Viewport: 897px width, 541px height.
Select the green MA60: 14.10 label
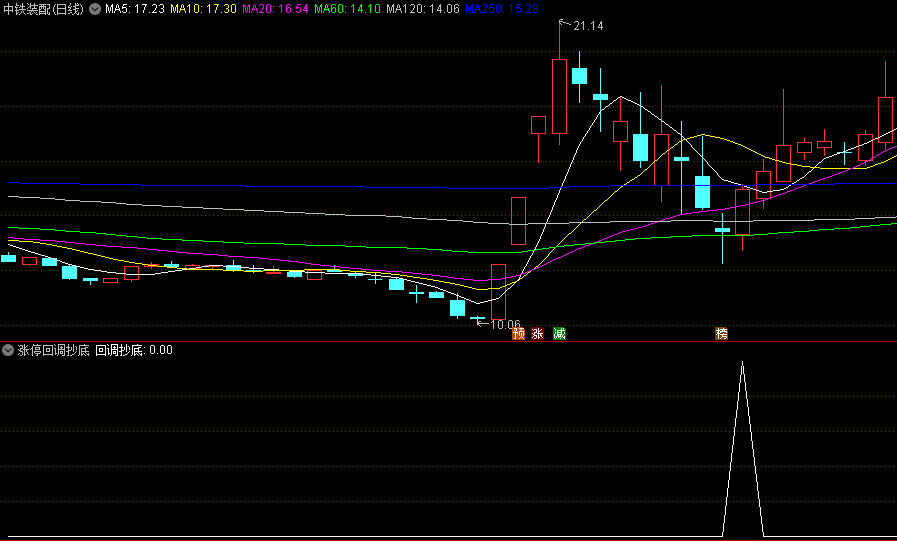[x=347, y=9]
